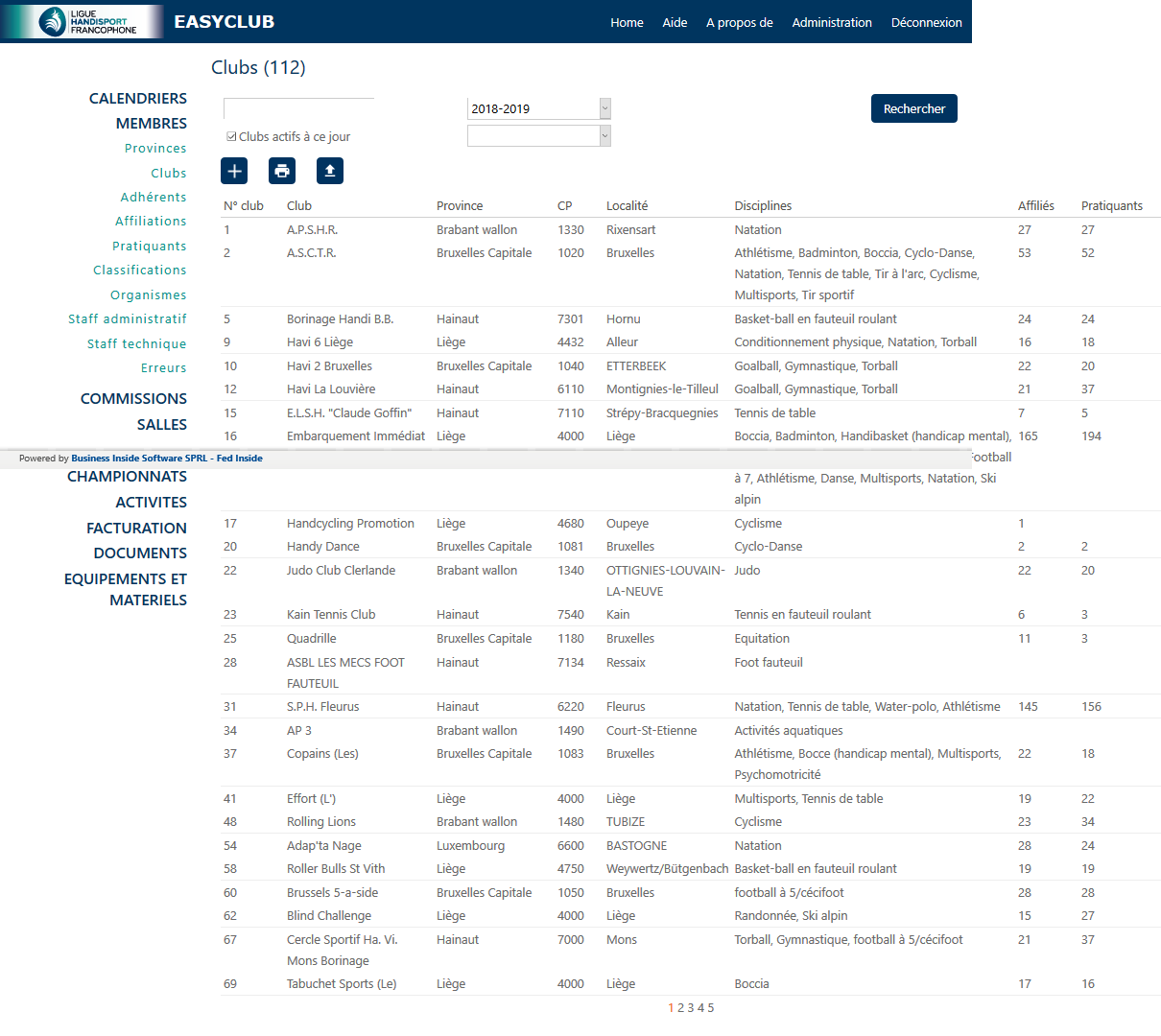The width and height of the screenshot is (1161, 1036).
Task: Open the 2018-2019 season dropdown
Action: (539, 108)
